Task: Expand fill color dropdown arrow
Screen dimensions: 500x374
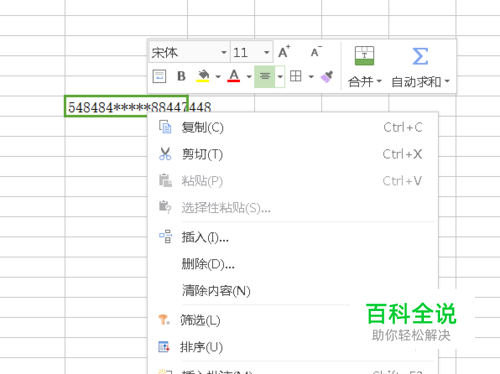Action: coord(218,77)
